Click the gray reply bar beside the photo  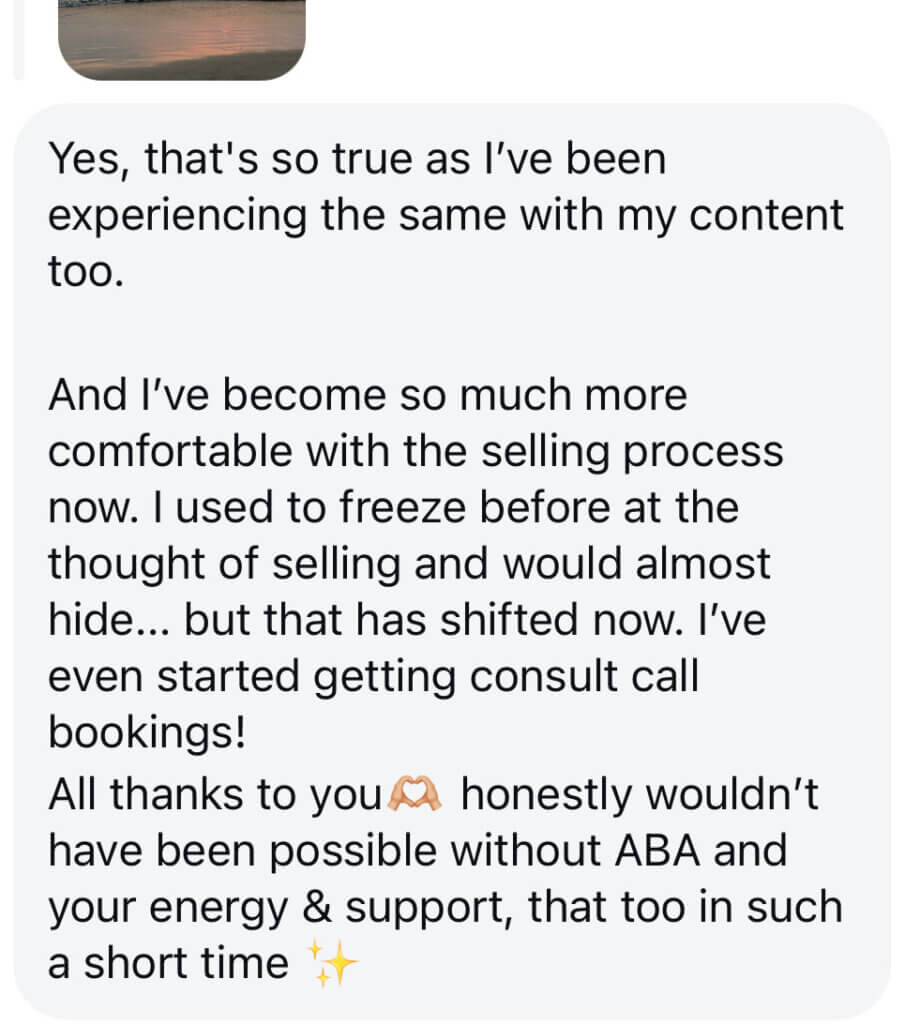coord(16,38)
